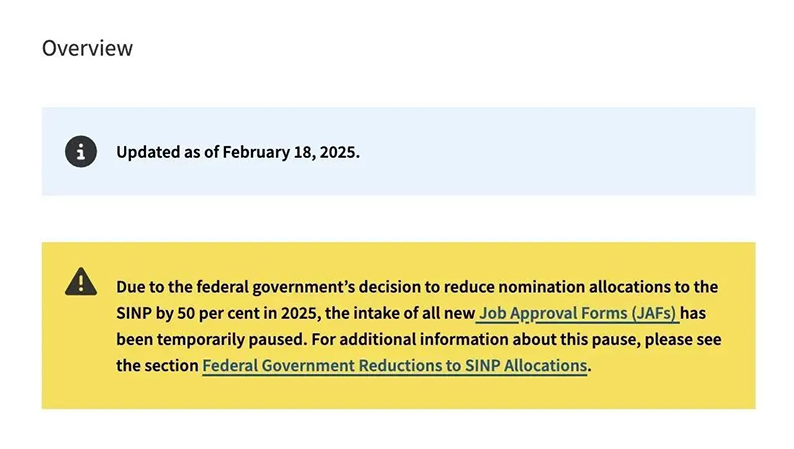The height and width of the screenshot is (449, 794).
Task: Click 'please see' at end of line
Action: (x=686, y=339)
